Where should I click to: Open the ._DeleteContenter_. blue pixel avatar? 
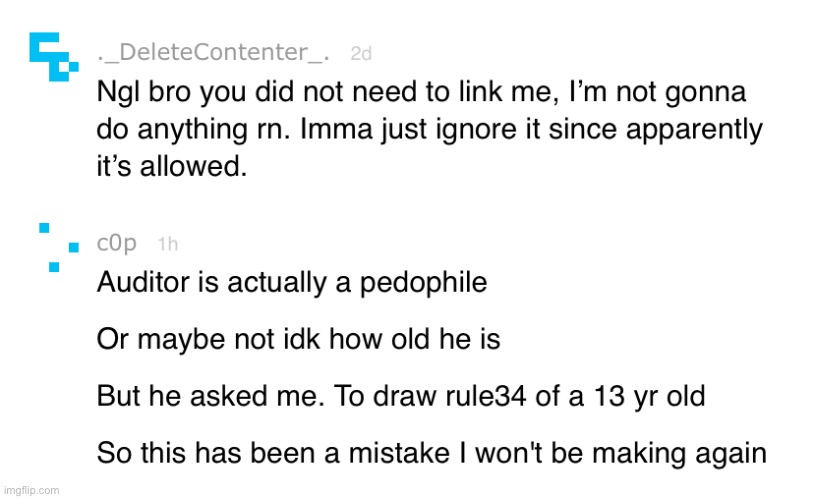click(x=53, y=57)
